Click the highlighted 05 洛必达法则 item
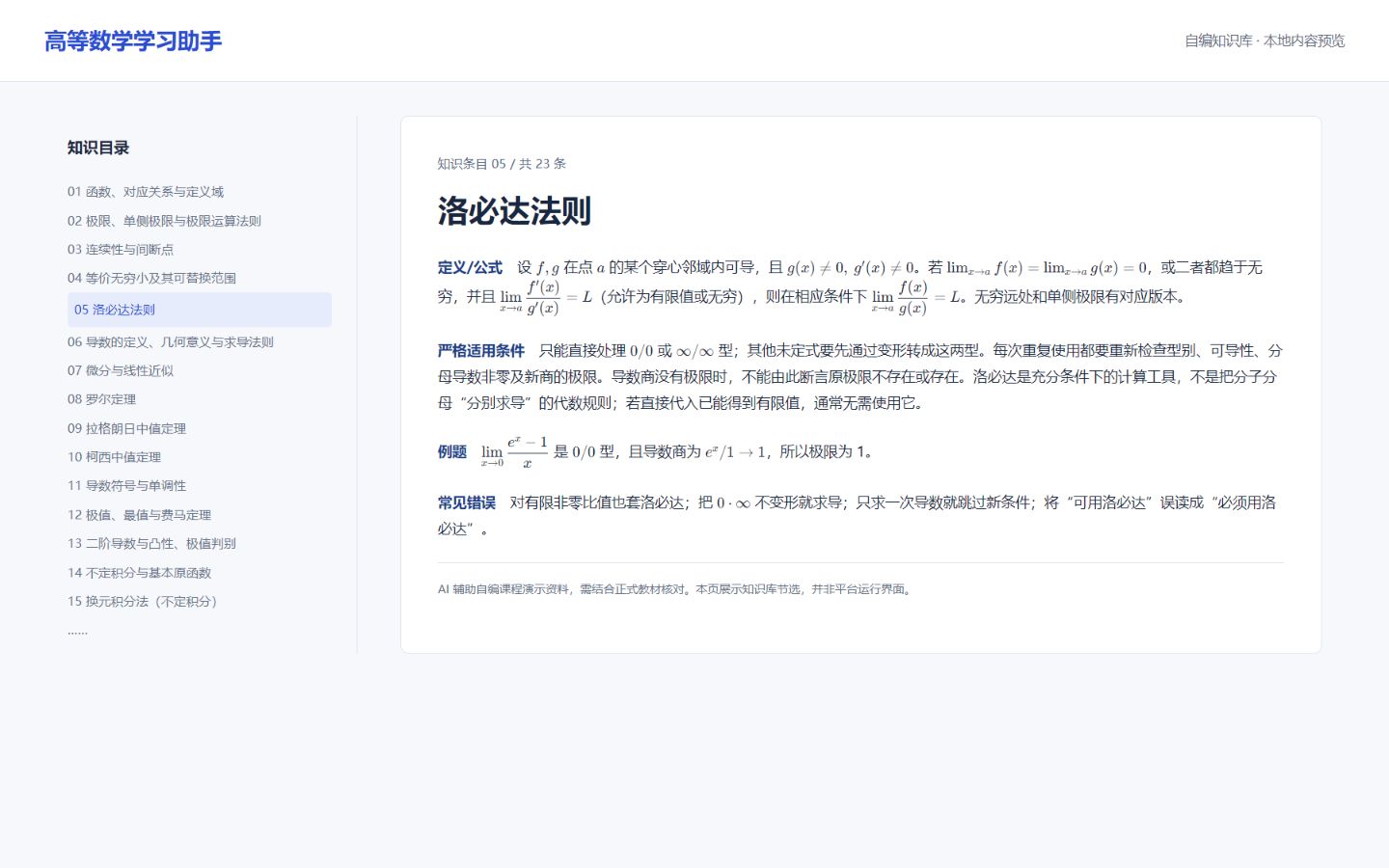Screen dimensions: 1389x868 200,310
